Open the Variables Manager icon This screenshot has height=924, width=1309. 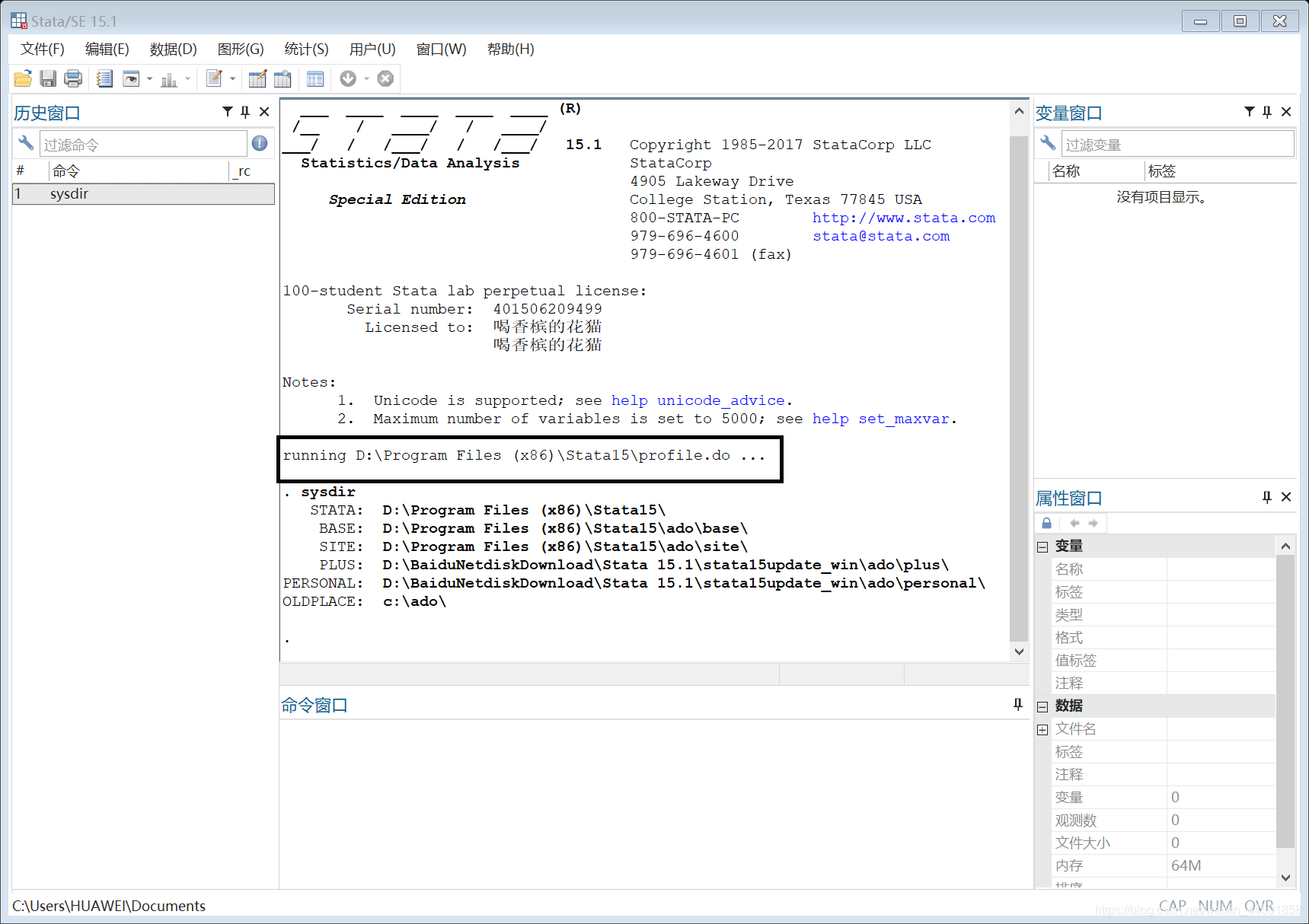coord(315,78)
